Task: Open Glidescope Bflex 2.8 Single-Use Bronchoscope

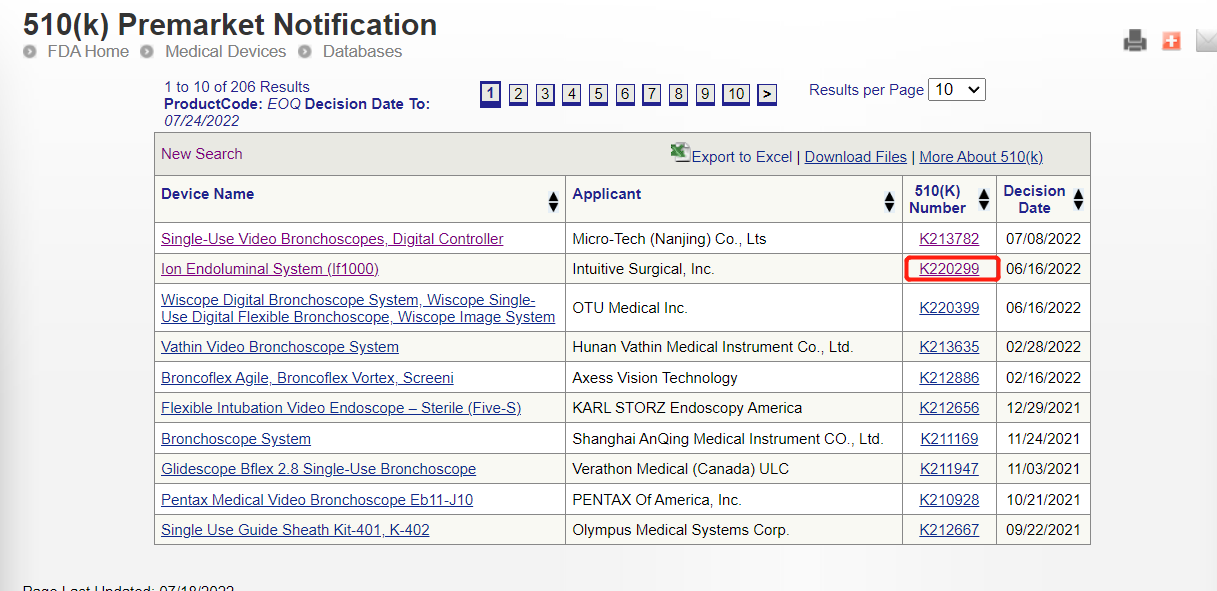Action: [x=318, y=469]
